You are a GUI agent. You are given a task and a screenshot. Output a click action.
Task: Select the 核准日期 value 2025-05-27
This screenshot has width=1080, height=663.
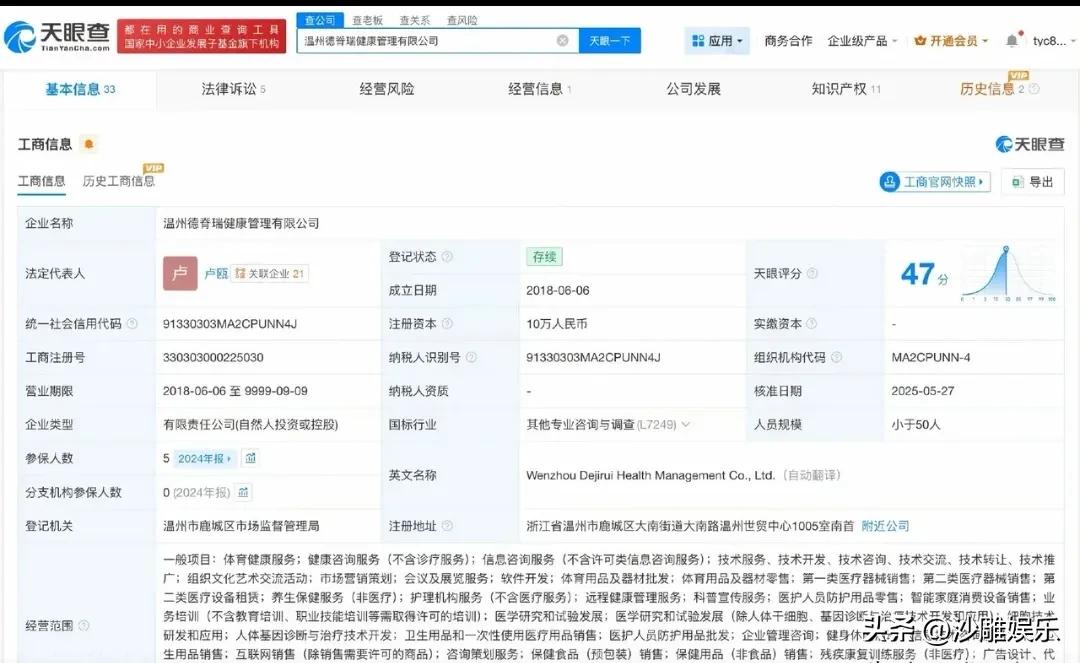pyautogui.click(x=923, y=391)
